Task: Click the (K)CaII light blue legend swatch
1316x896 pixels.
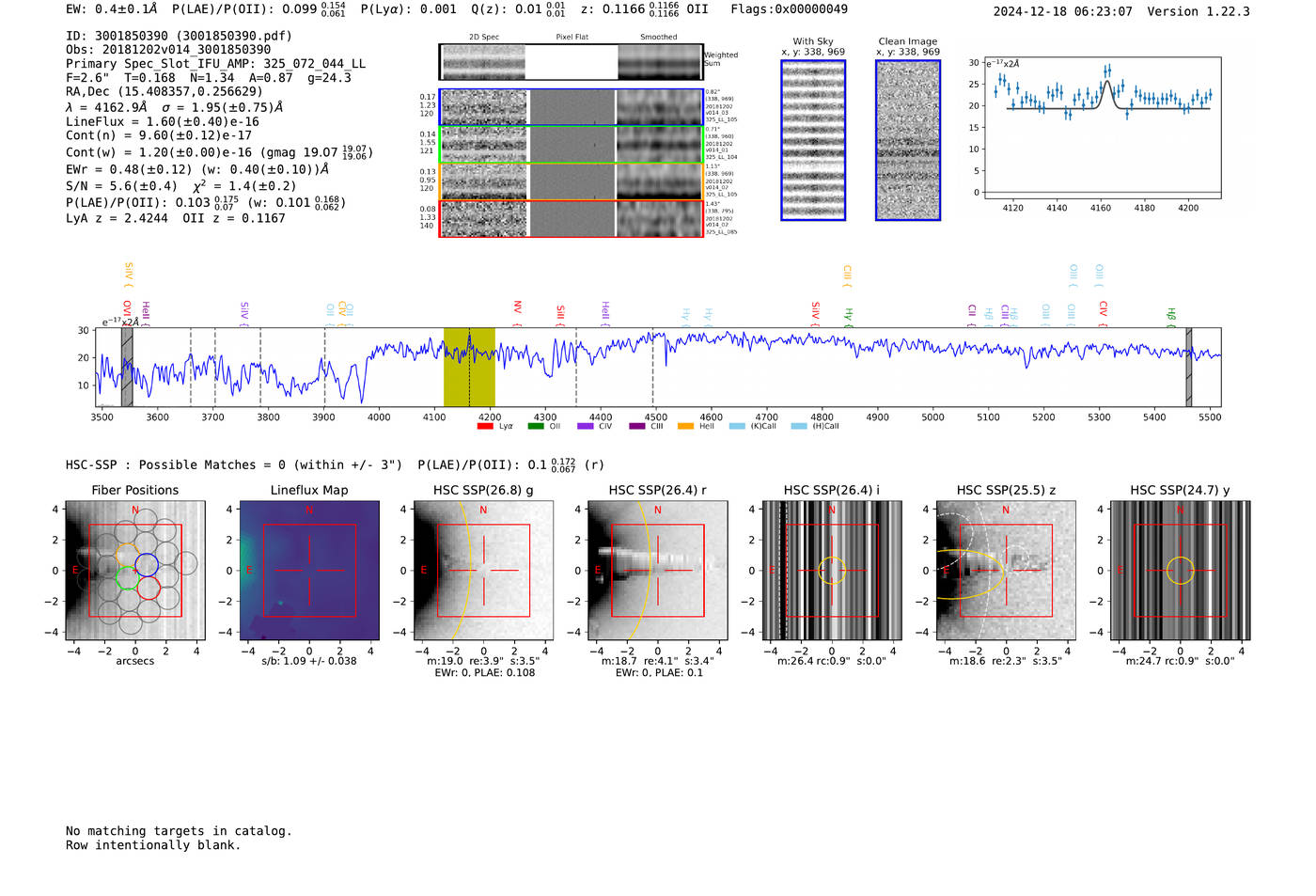Action: coord(737,426)
